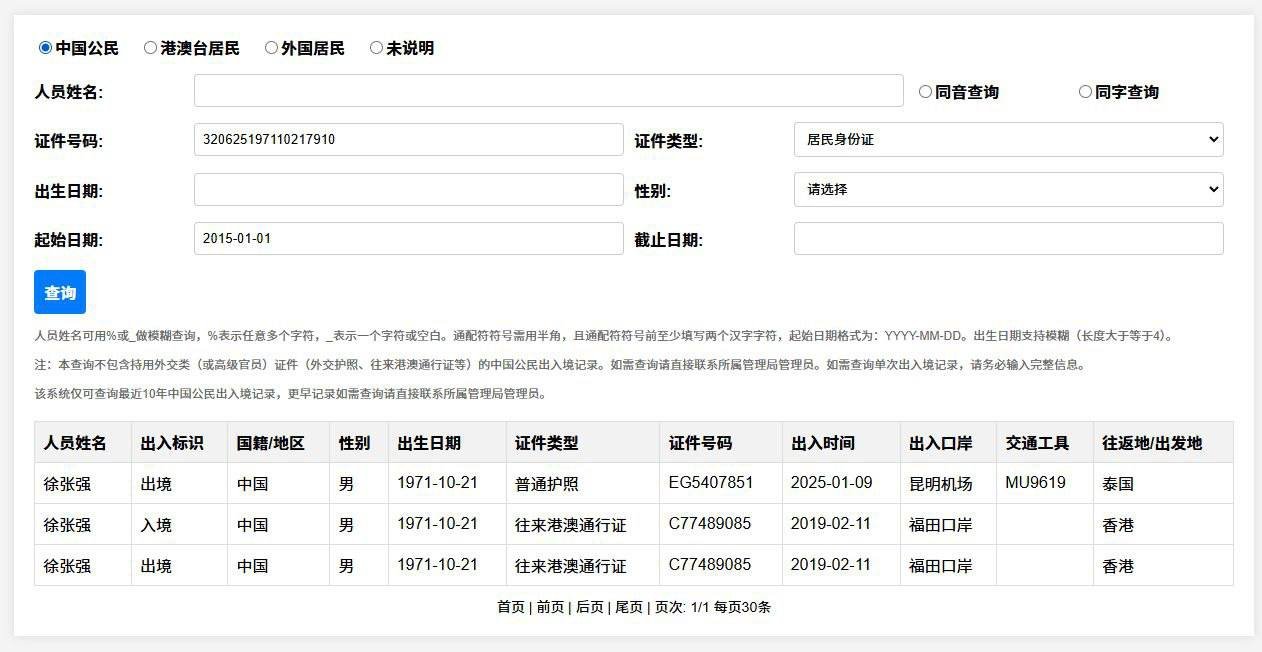Go to 后页 in pagination
Image resolution: width=1262 pixels, height=652 pixels.
point(589,607)
